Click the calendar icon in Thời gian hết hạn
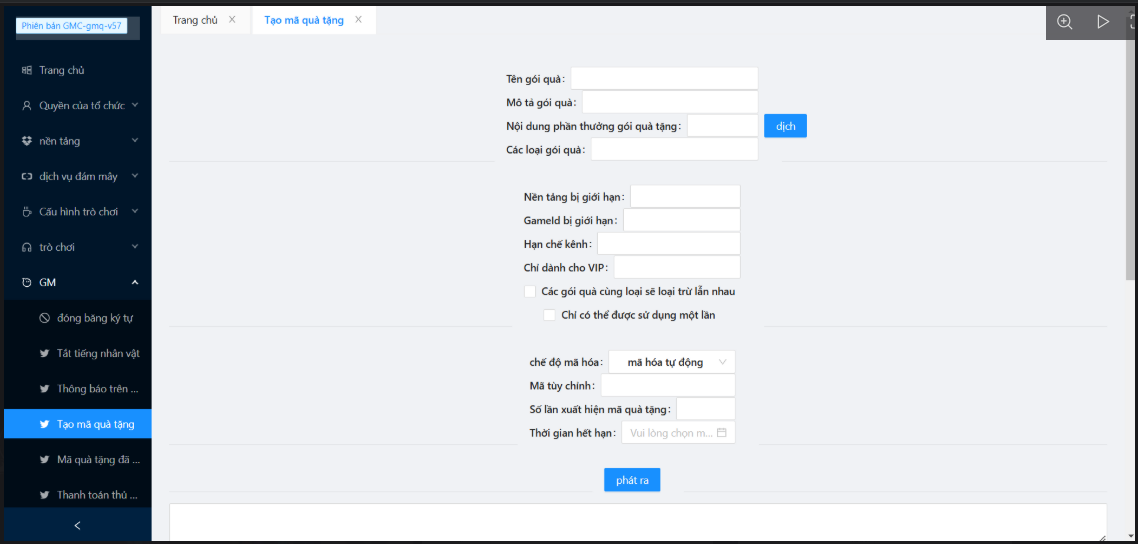The width and height of the screenshot is (1138, 544). [x=721, y=432]
